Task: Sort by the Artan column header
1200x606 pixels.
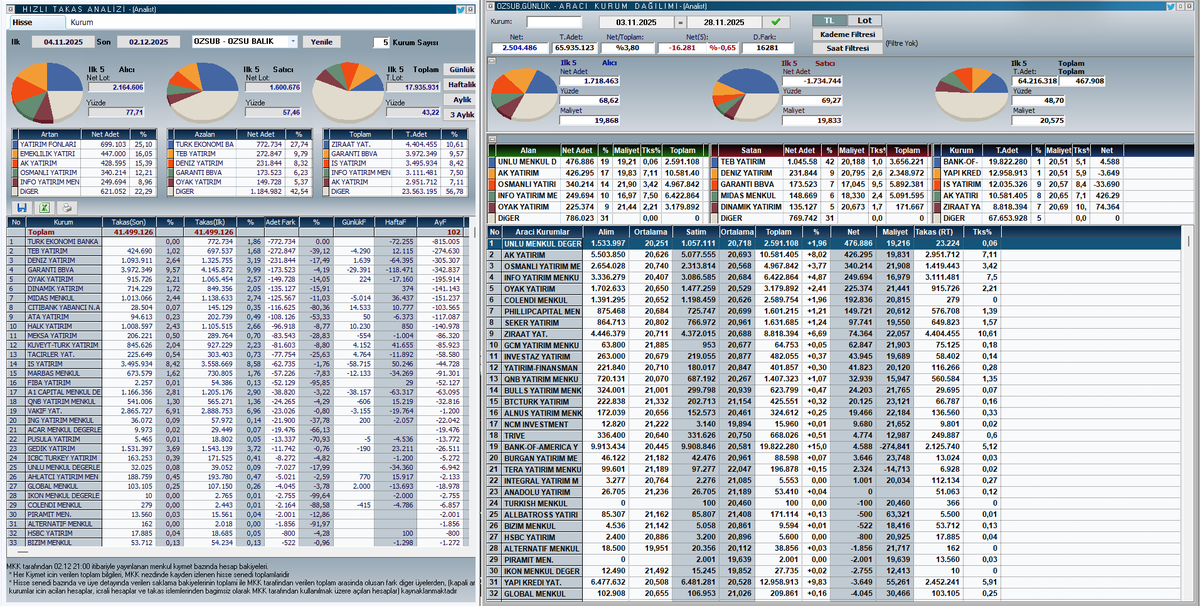Action: point(52,134)
